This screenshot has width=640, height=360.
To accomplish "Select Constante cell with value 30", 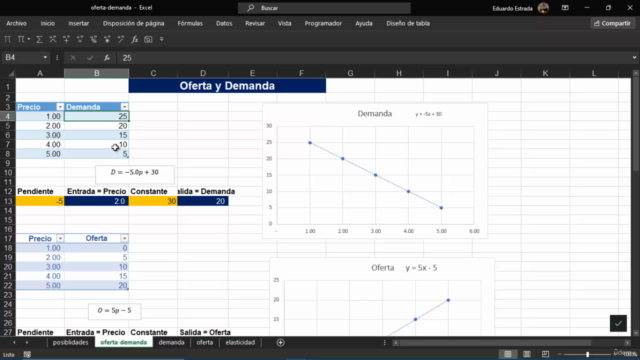I will [x=153, y=201].
